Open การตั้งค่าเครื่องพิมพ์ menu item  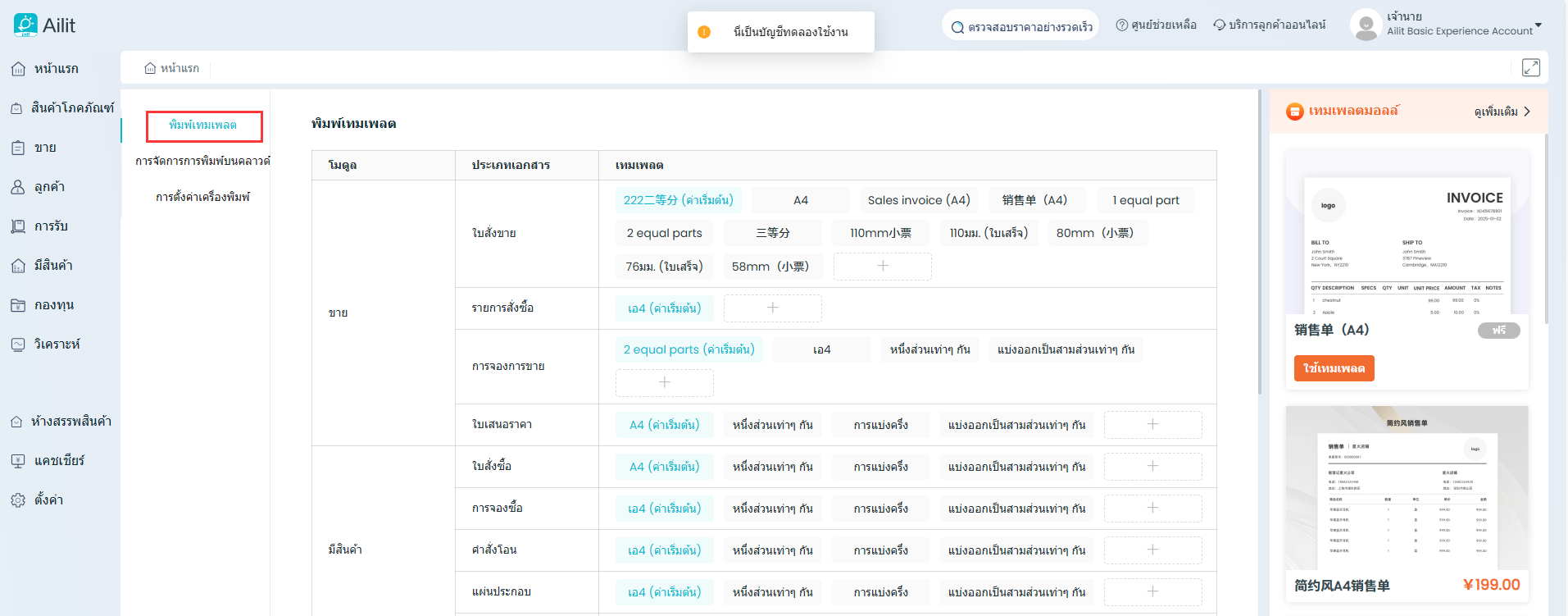coord(202,197)
